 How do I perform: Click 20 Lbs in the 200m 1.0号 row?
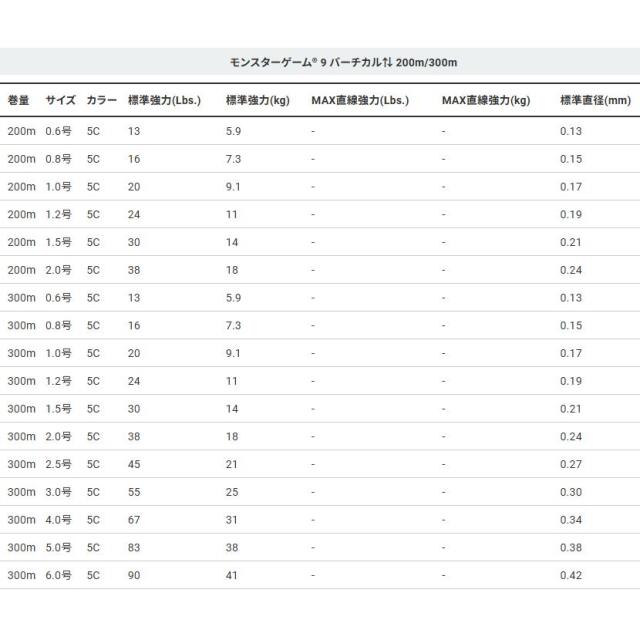coord(134,187)
